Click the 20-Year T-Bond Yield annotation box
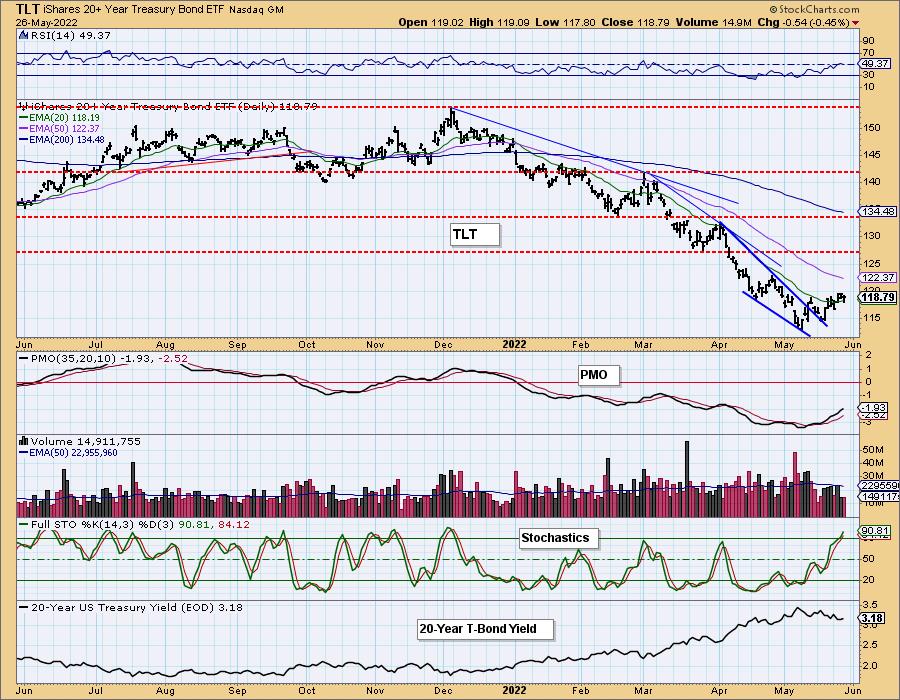900x700 pixels. (x=486, y=629)
